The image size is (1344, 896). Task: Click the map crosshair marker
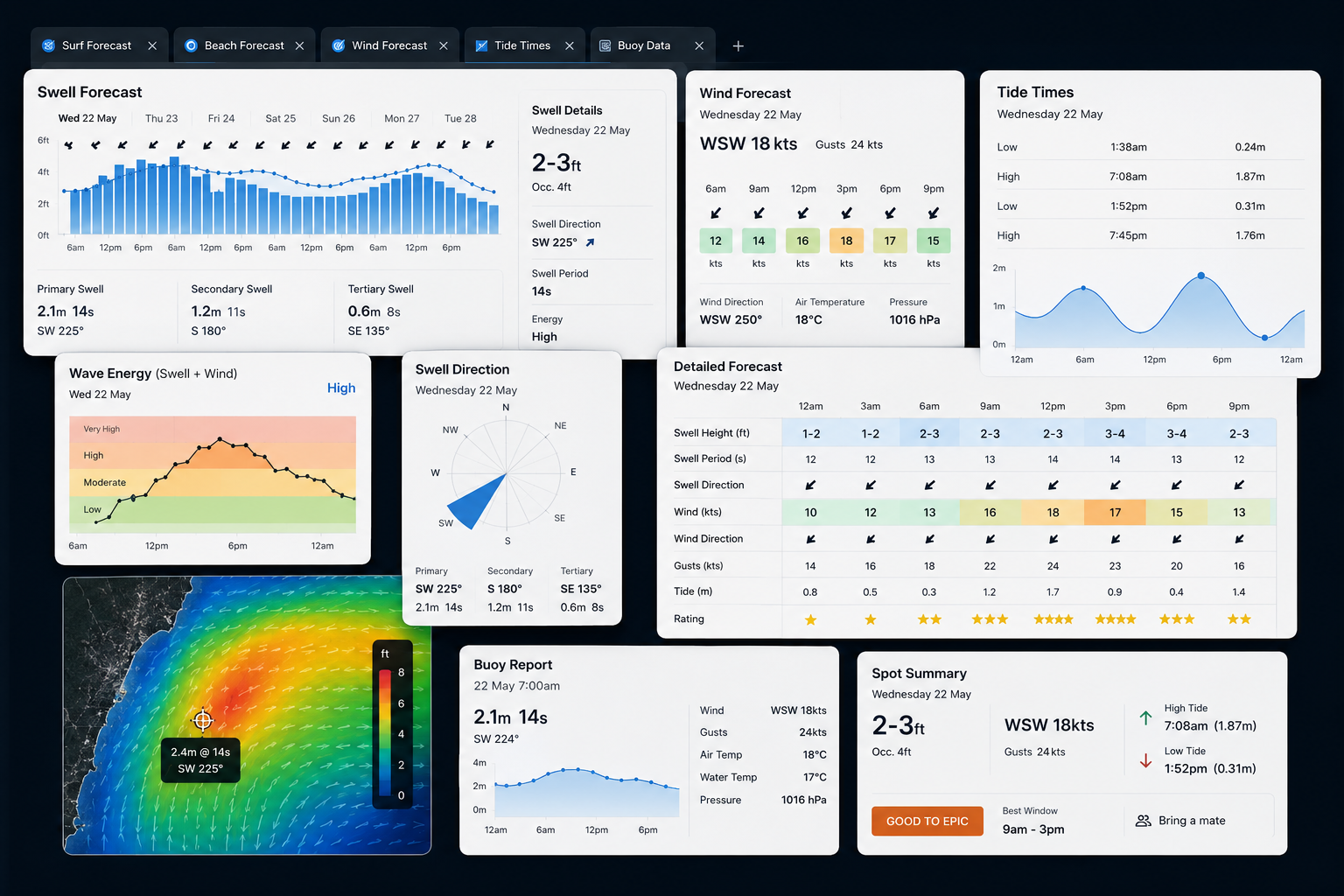[x=203, y=720]
